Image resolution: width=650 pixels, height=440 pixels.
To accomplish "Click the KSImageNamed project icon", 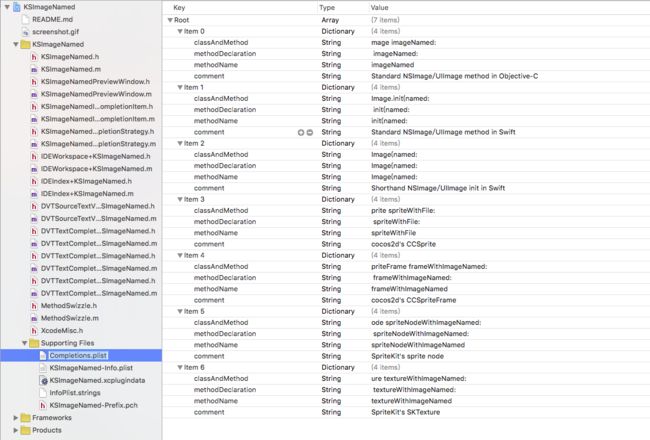I will pyautogui.click(x=17, y=7).
